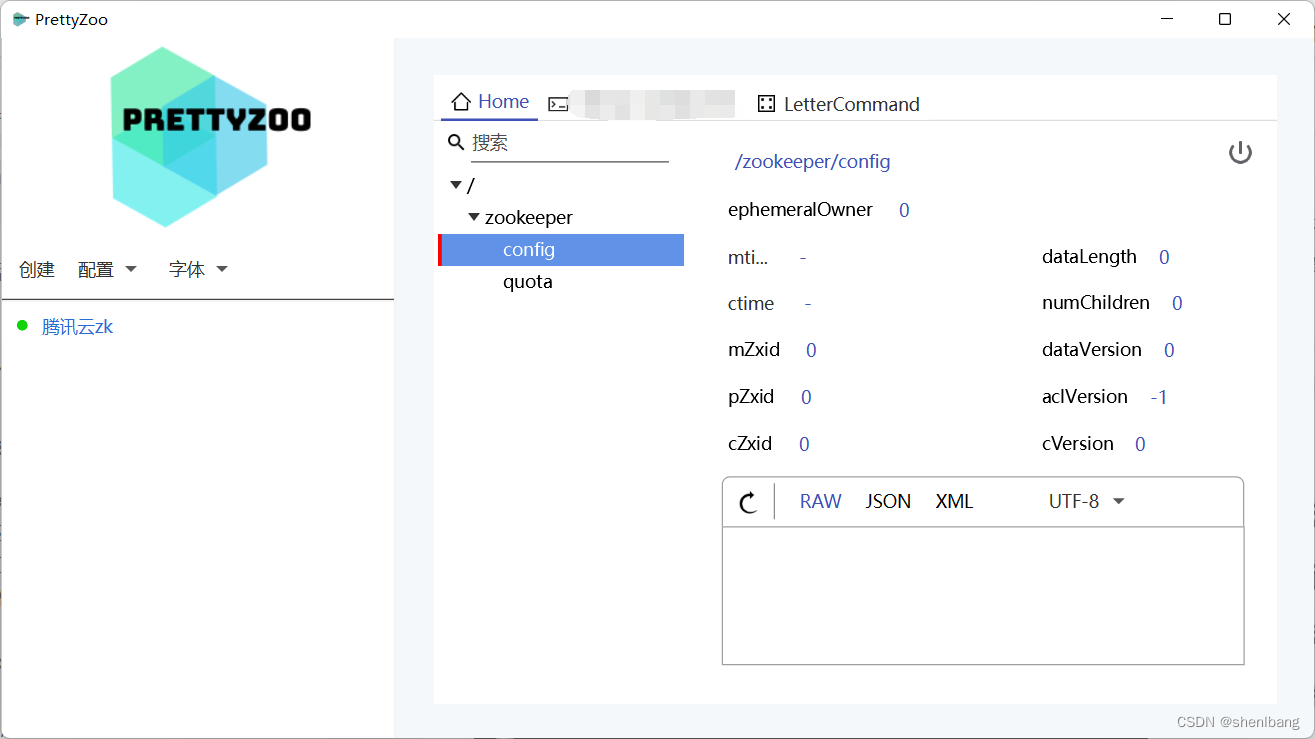Open the 字体 font dropdown
This screenshot has height=739, width=1315.
point(196,268)
